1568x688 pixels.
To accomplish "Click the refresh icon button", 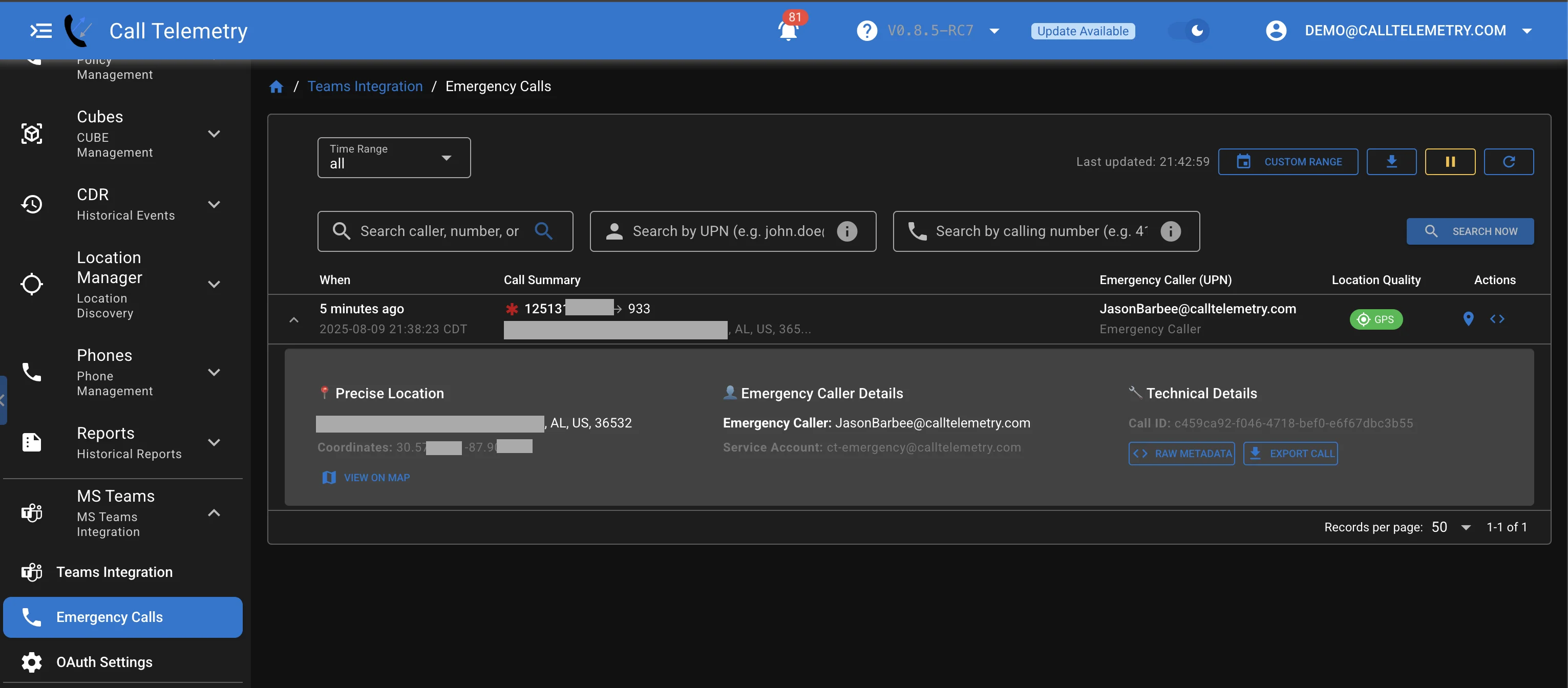I will 1509,162.
